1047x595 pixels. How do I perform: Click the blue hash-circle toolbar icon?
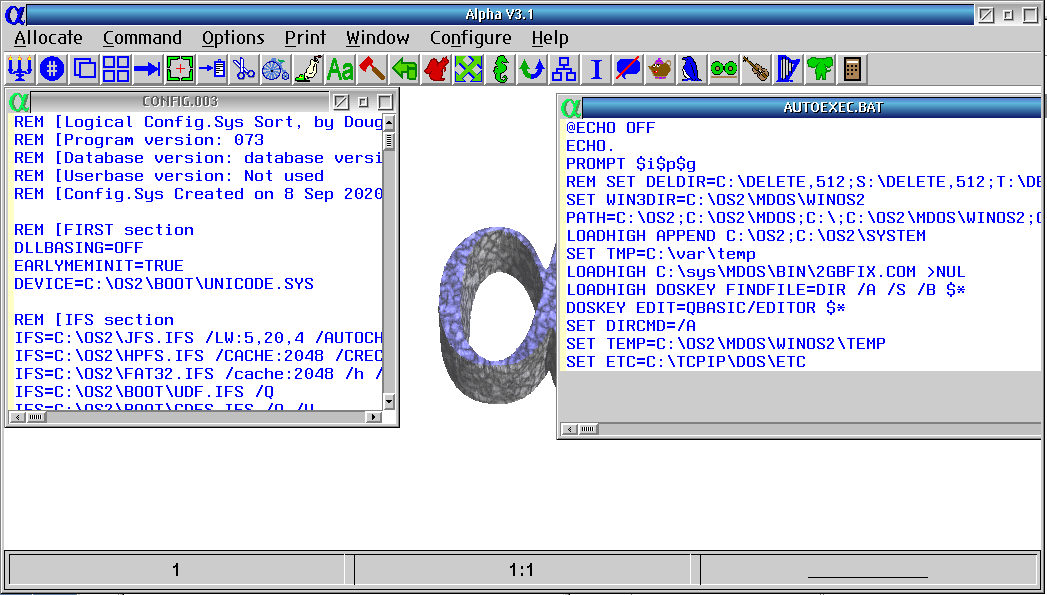[52, 69]
